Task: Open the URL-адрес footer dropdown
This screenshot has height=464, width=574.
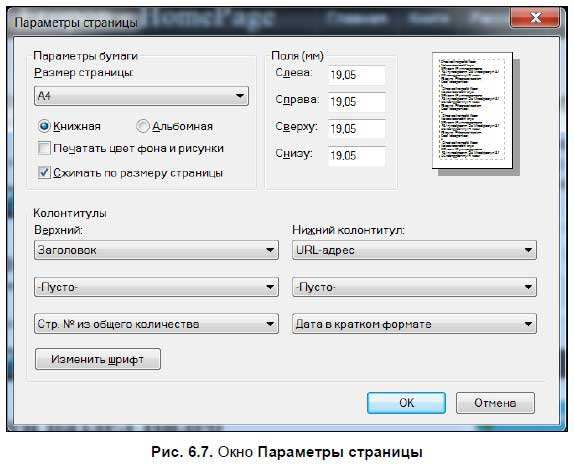Action: (x=414, y=250)
